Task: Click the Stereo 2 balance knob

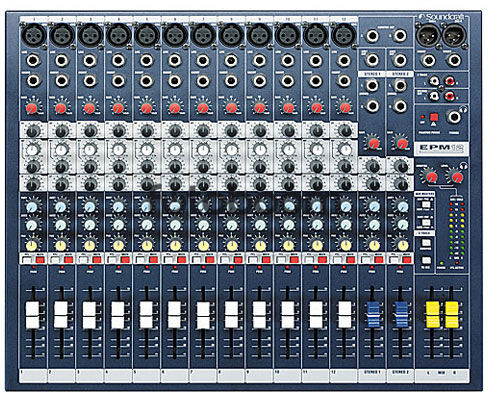Action: pyautogui.click(x=402, y=246)
